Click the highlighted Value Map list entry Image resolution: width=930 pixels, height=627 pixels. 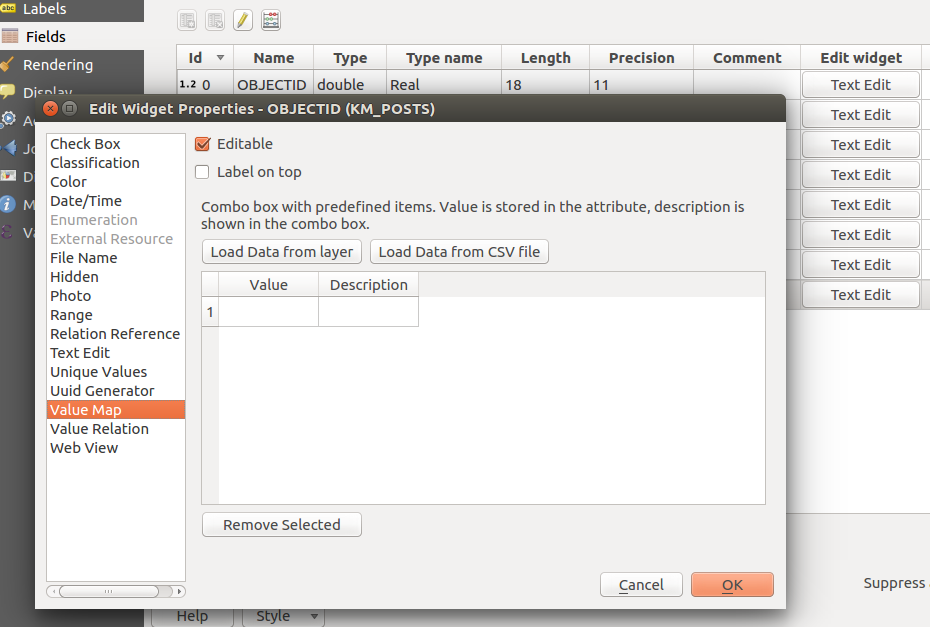pos(116,410)
